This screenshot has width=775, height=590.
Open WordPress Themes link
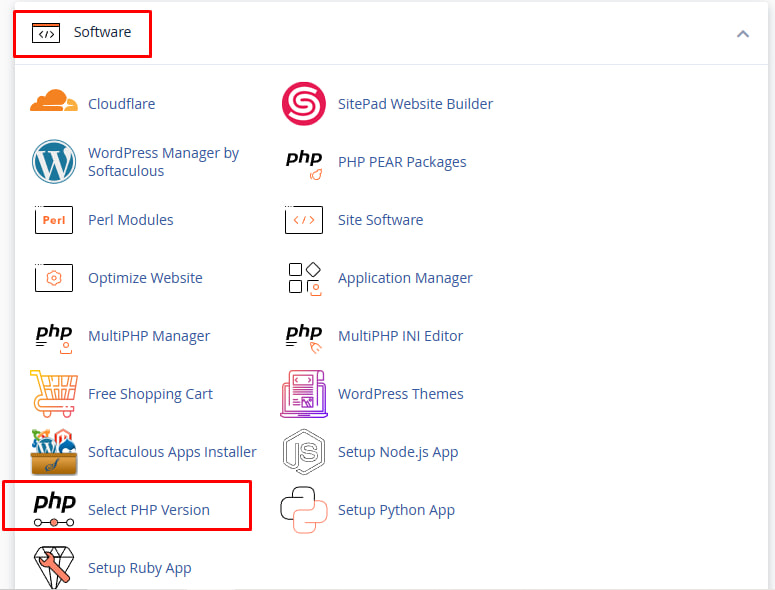click(x=401, y=394)
